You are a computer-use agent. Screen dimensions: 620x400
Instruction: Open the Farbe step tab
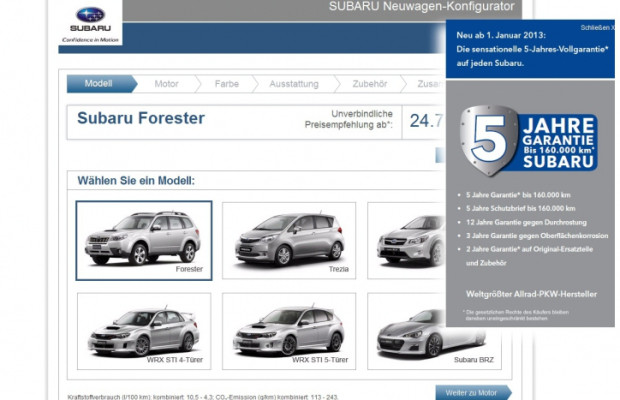click(x=227, y=84)
